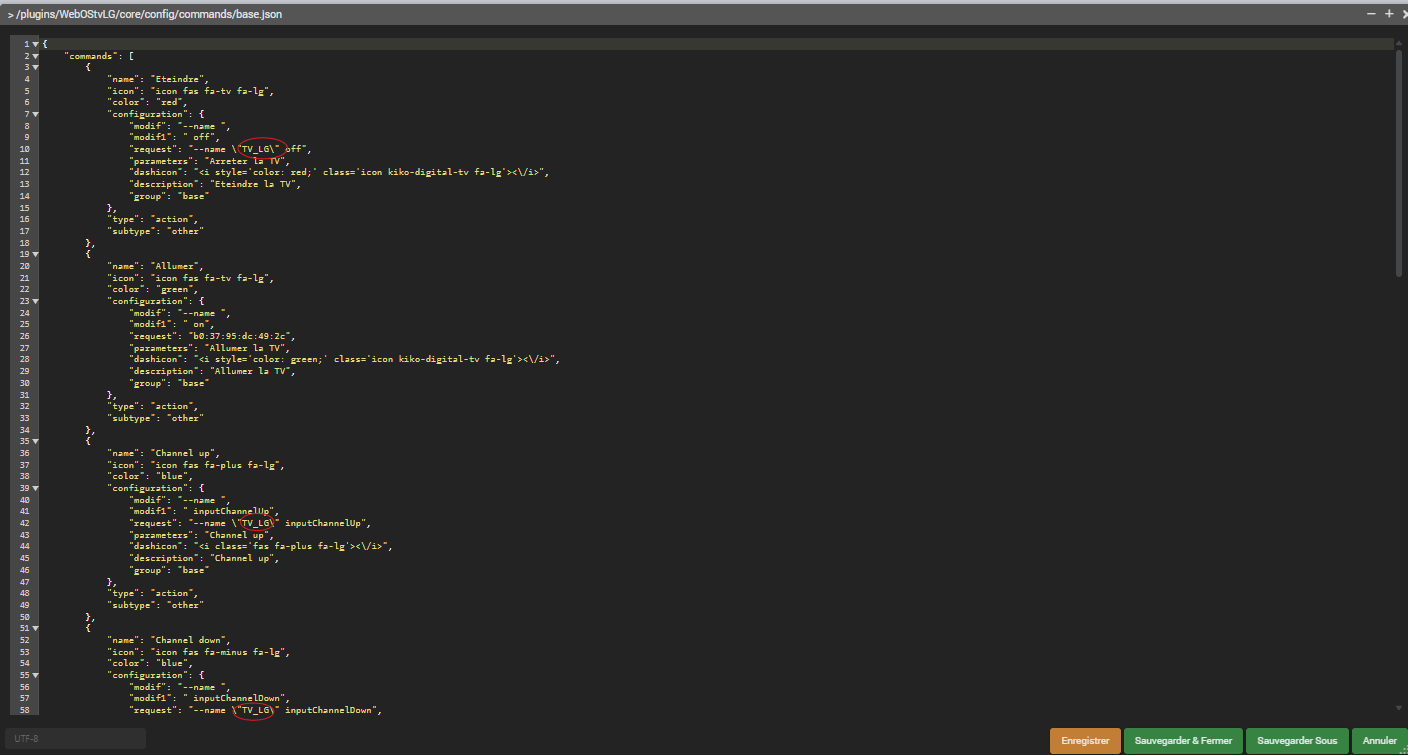1408x755 pixels.
Task: Click the dashicon line with fas fa-plus
Action: [261, 546]
